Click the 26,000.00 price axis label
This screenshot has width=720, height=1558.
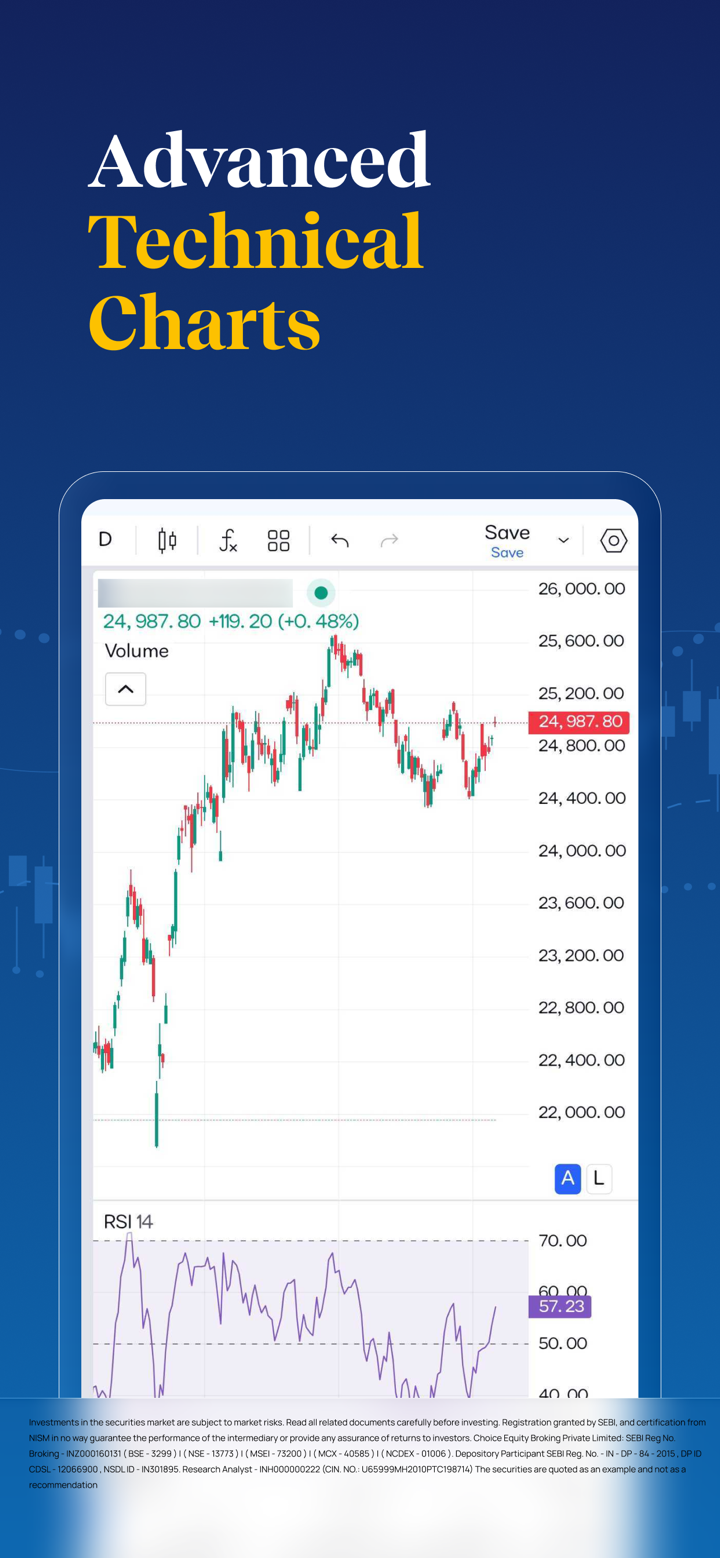point(582,589)
